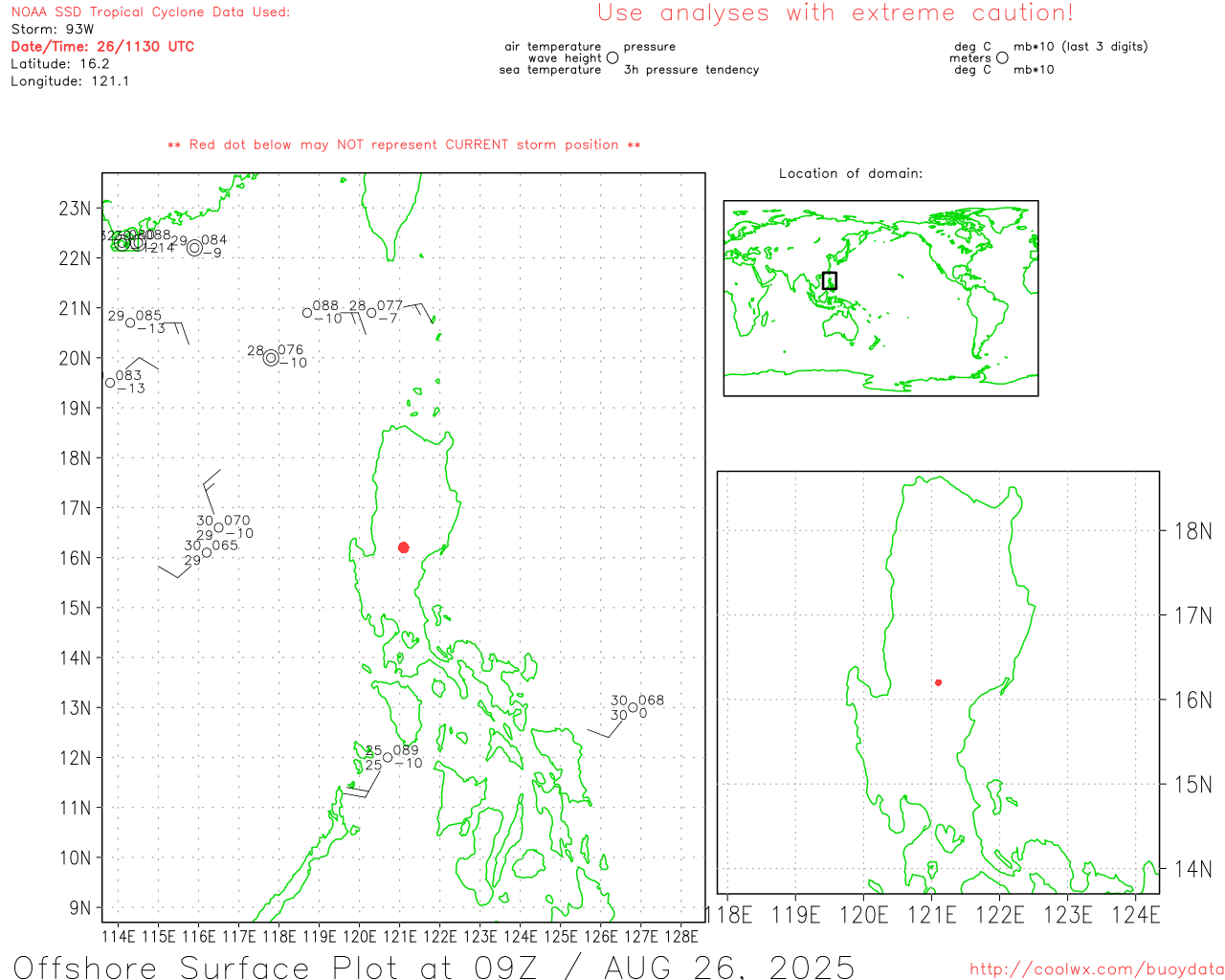Click the 16N latitude label on main map

[x=76, y=558]
